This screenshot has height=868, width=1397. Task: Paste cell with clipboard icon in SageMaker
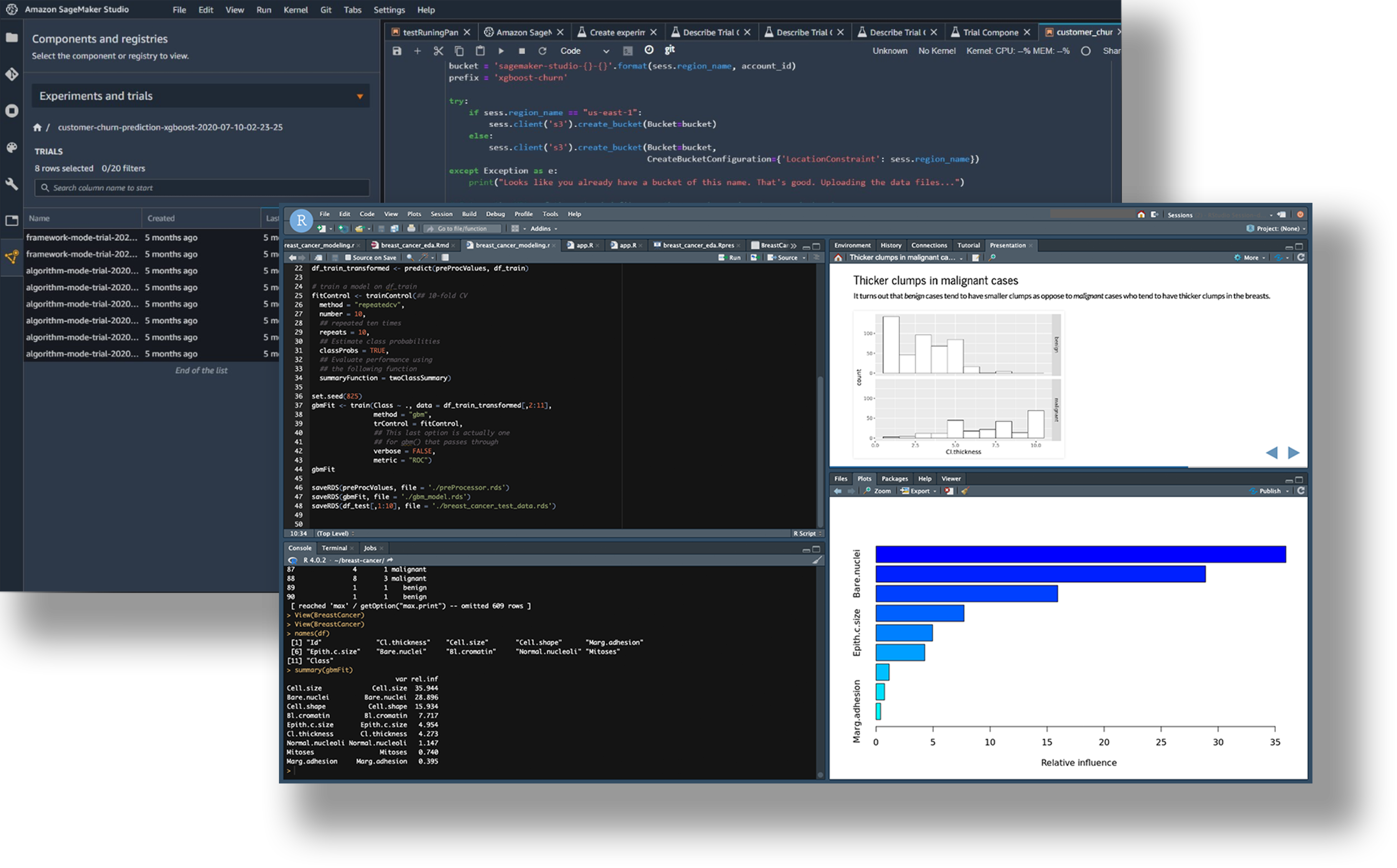click(x=480, y=51)
